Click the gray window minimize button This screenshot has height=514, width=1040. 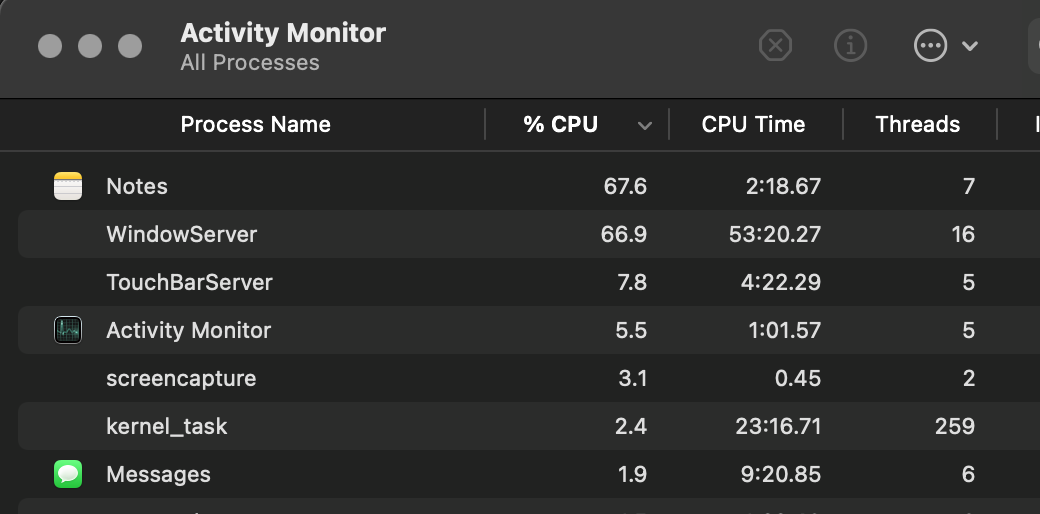pos(90,46)
